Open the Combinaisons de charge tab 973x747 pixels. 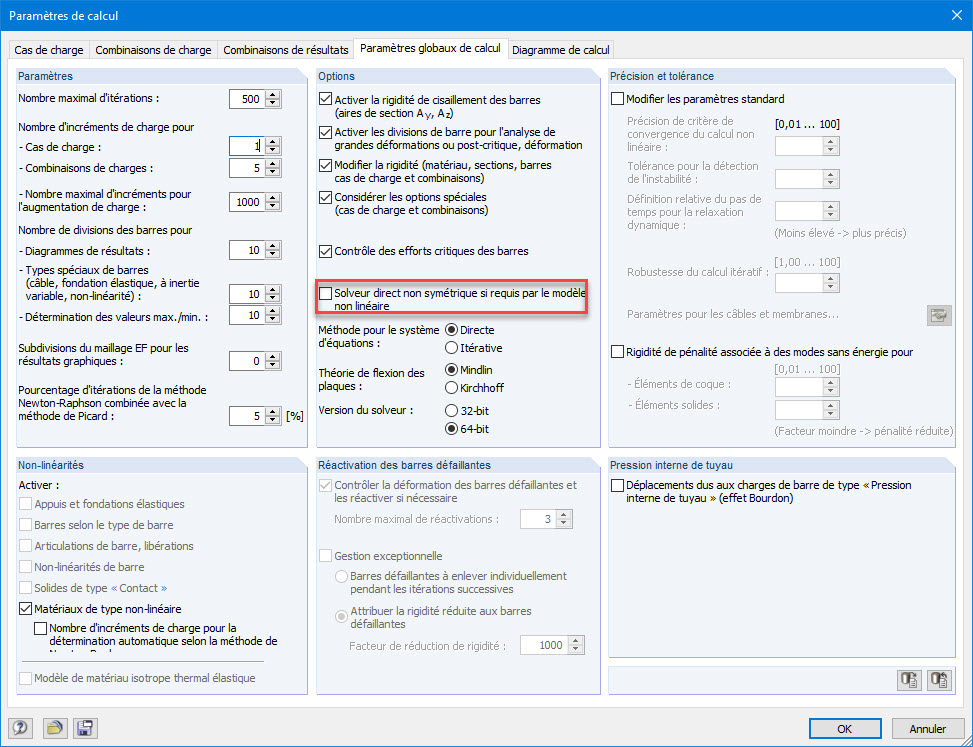click(153, 50)
